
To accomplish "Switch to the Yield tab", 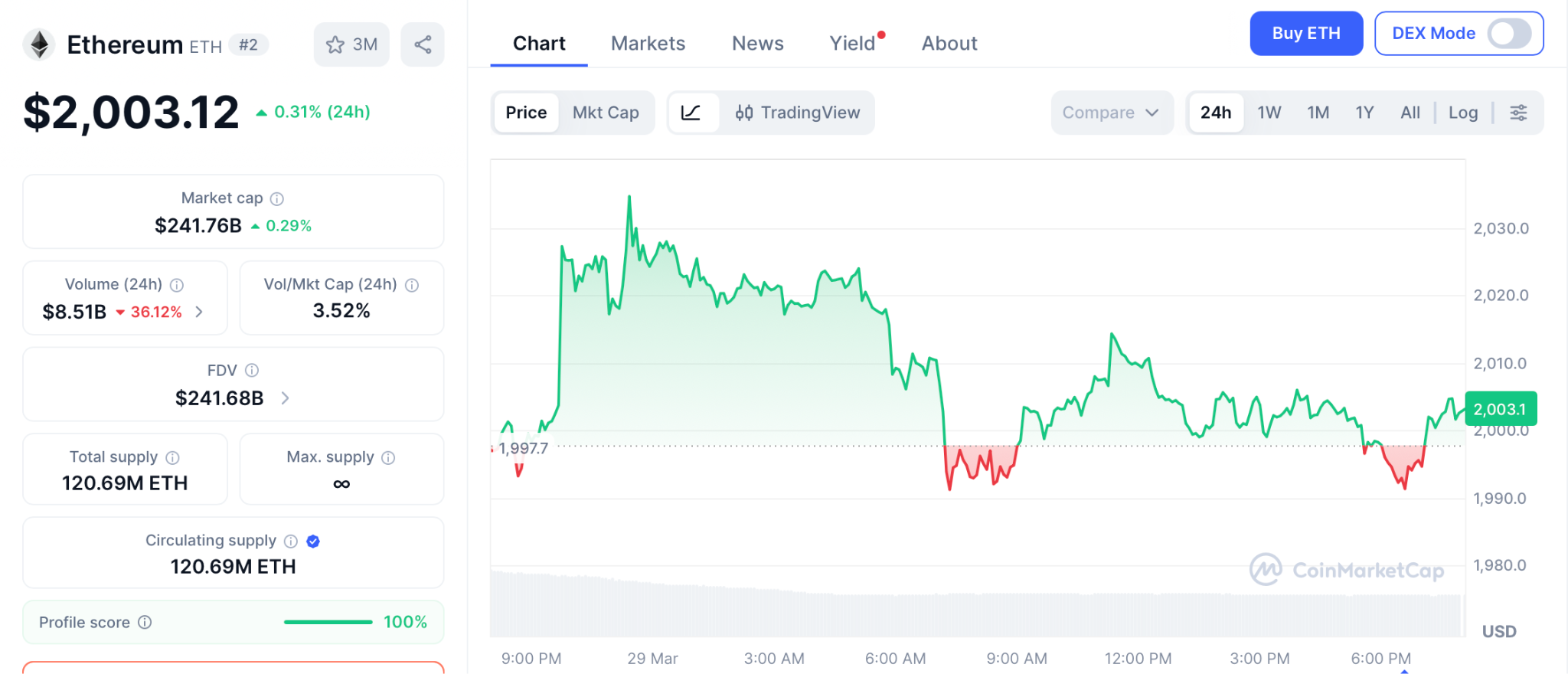I will (x=852, y=44).
